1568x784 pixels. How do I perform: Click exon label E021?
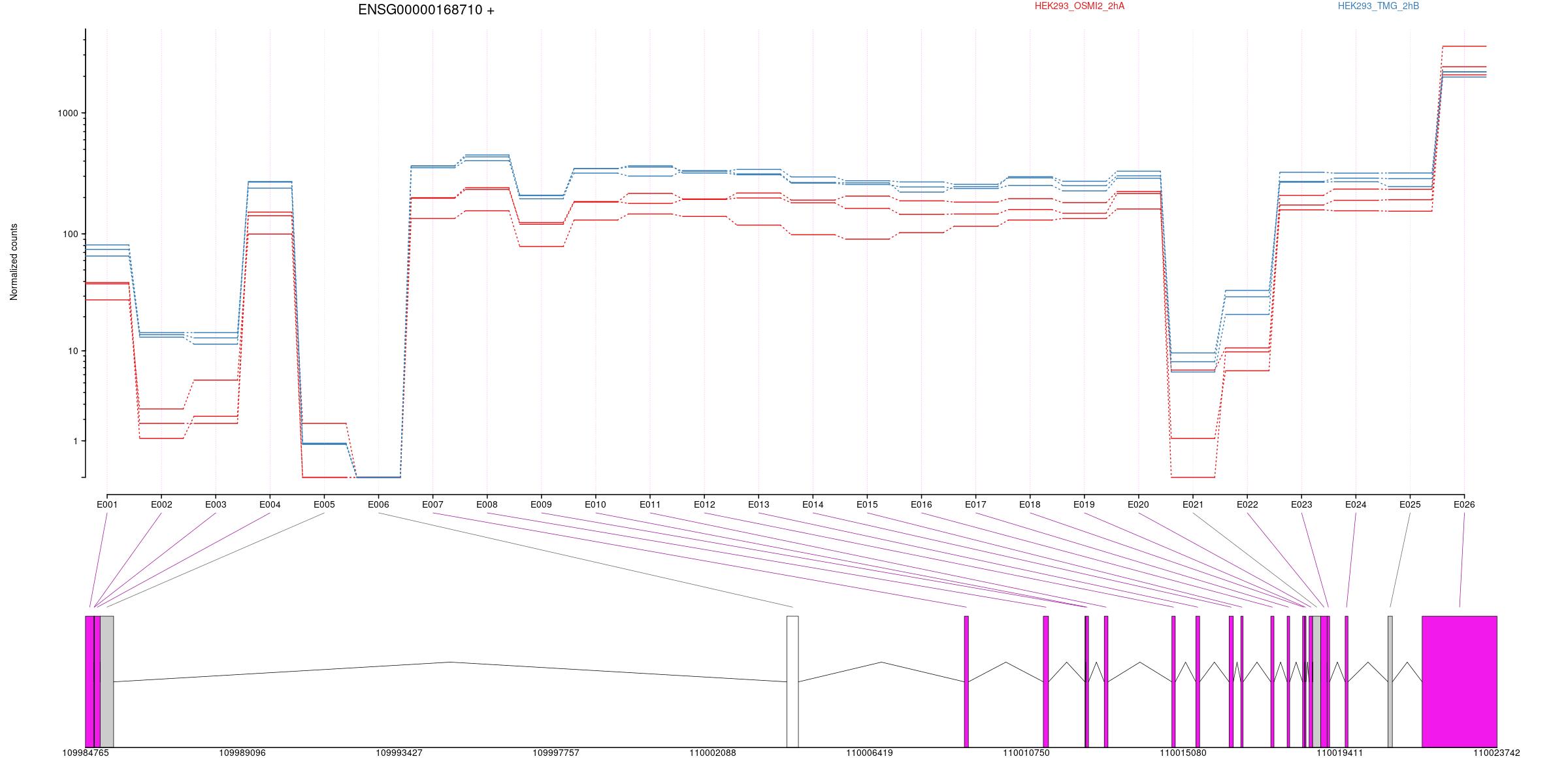(x=1193, y=504)
